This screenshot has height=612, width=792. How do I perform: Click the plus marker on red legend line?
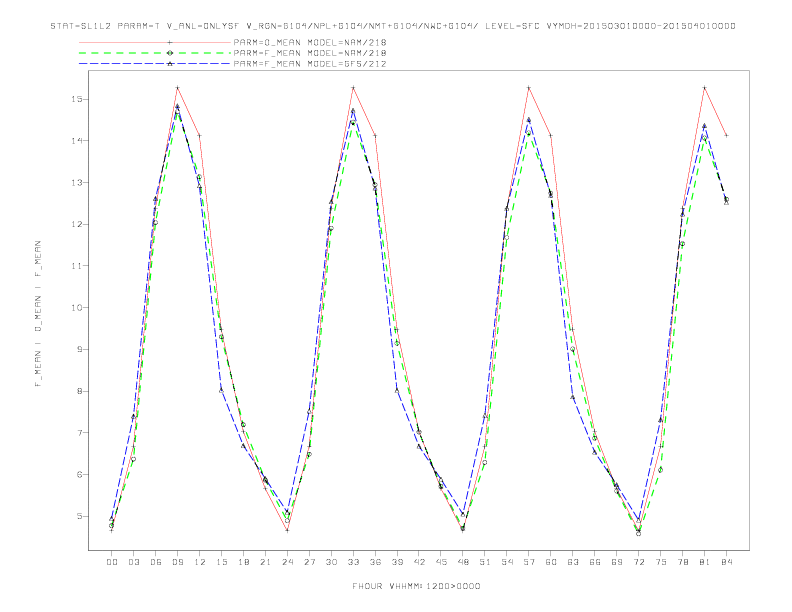point(170,42)
